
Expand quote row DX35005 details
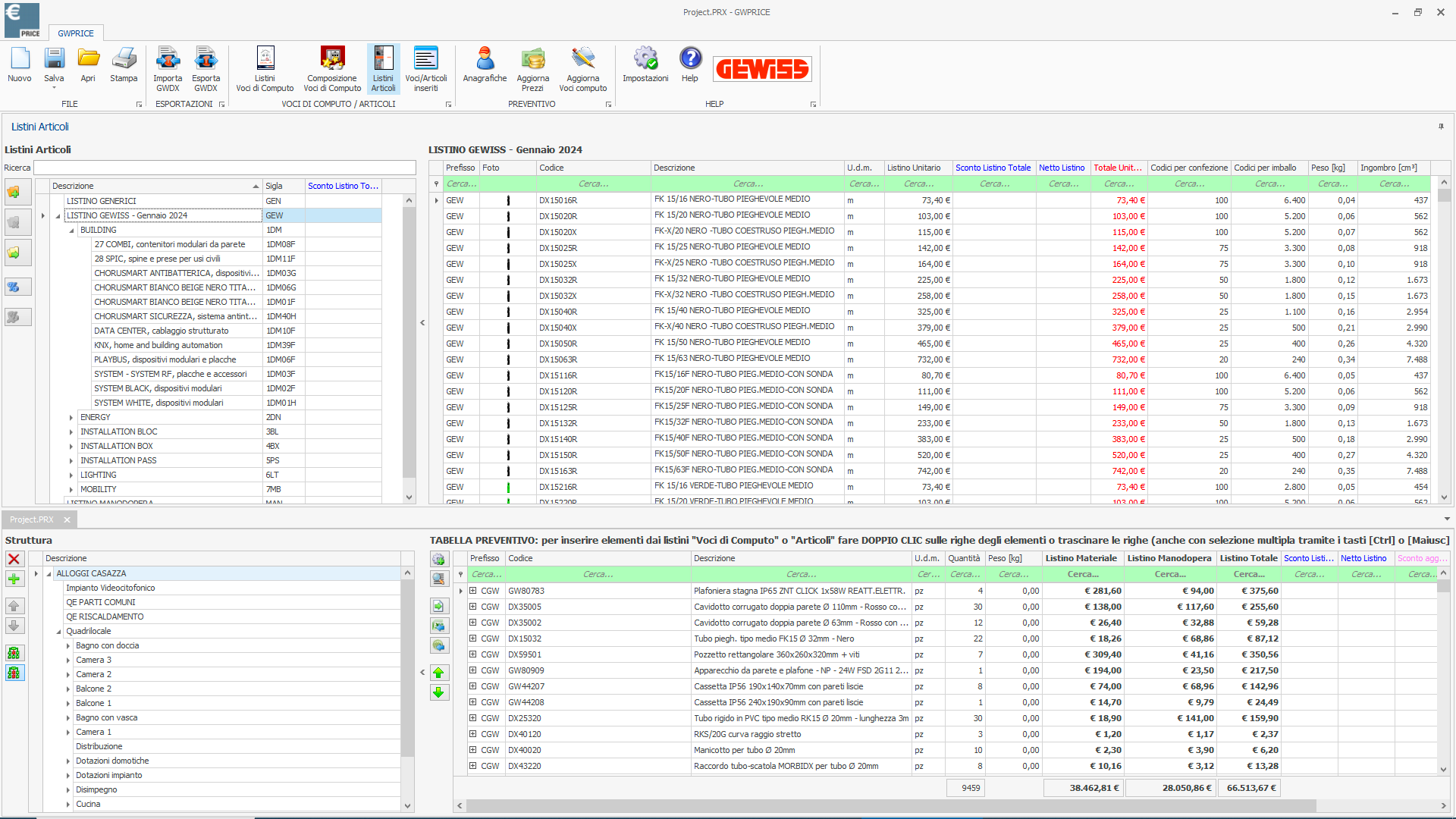(472, 607)
